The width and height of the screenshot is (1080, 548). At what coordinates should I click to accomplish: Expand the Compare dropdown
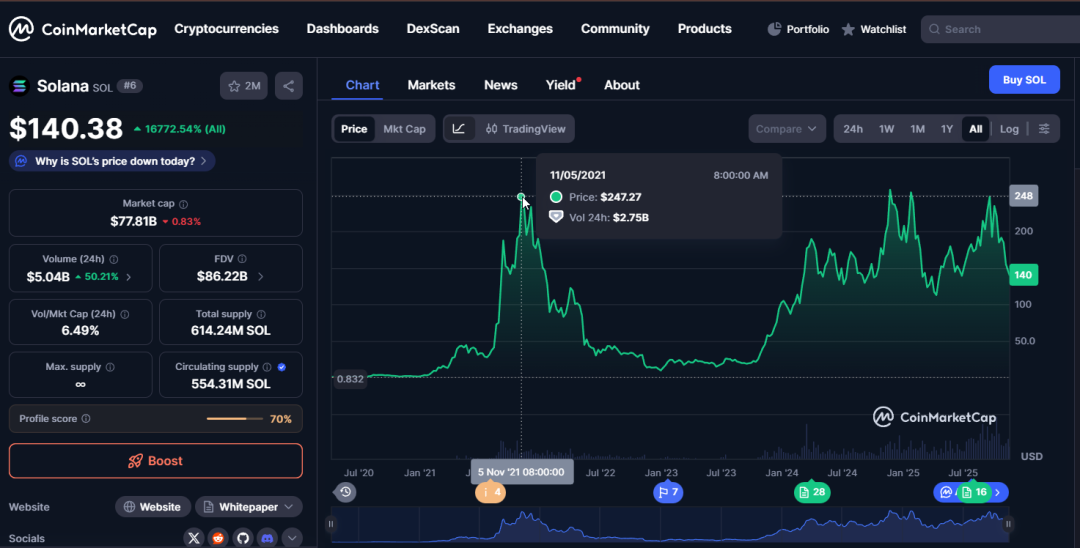click(x=787, y=129)
